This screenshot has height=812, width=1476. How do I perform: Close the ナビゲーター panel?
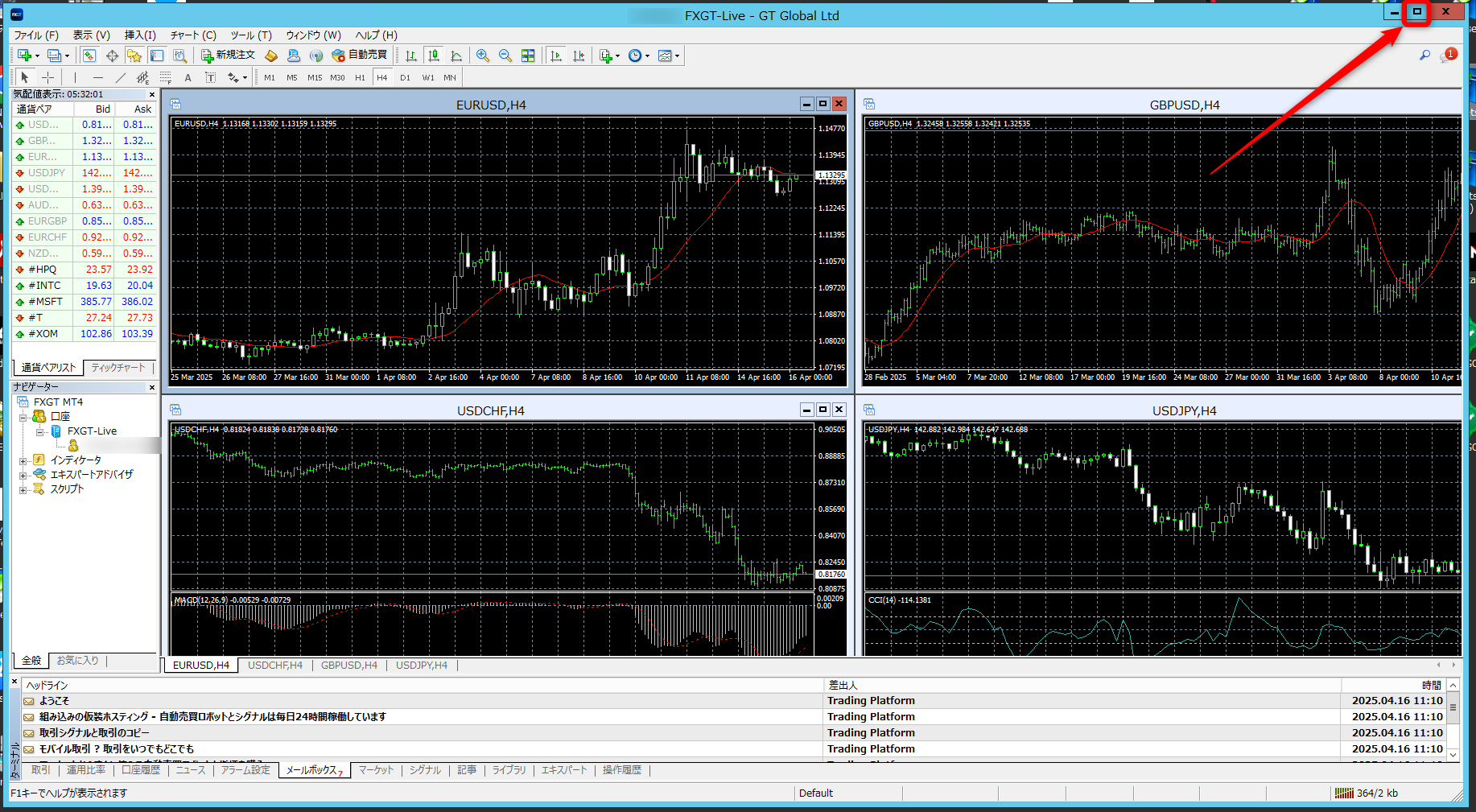[x=151, y=388]
